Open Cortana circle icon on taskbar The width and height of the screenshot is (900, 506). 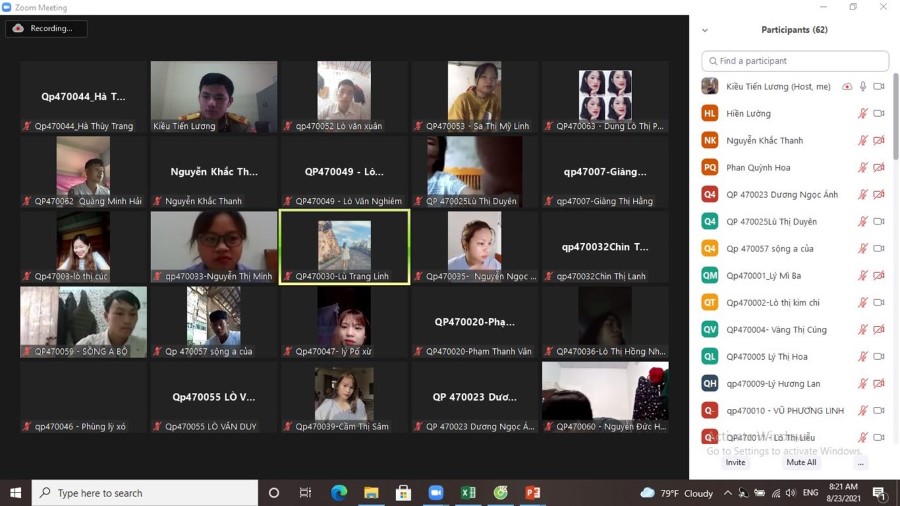click(274, 493)
